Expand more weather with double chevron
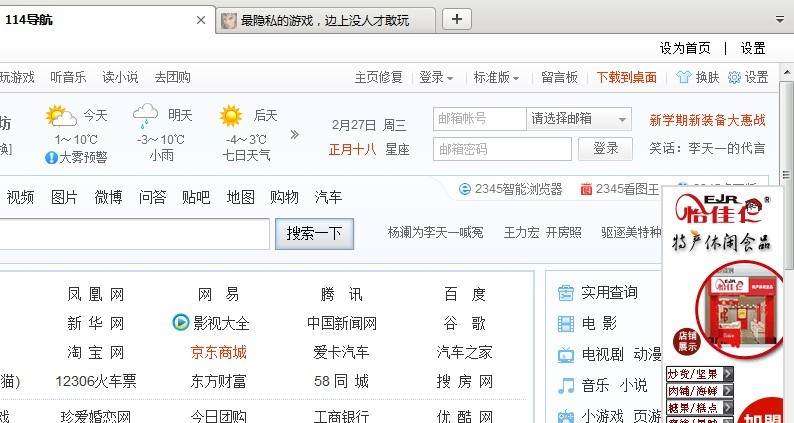Image resolution: width=794 pixels, height=423 pixels. [294, 134]
